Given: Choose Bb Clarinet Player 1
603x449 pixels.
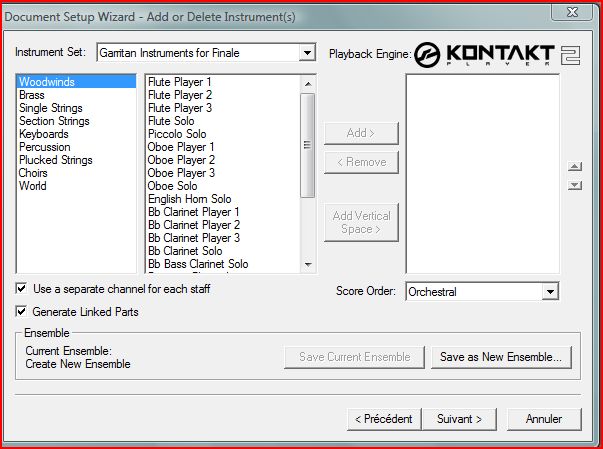Looking at the screenshot, I should point(194,212).
